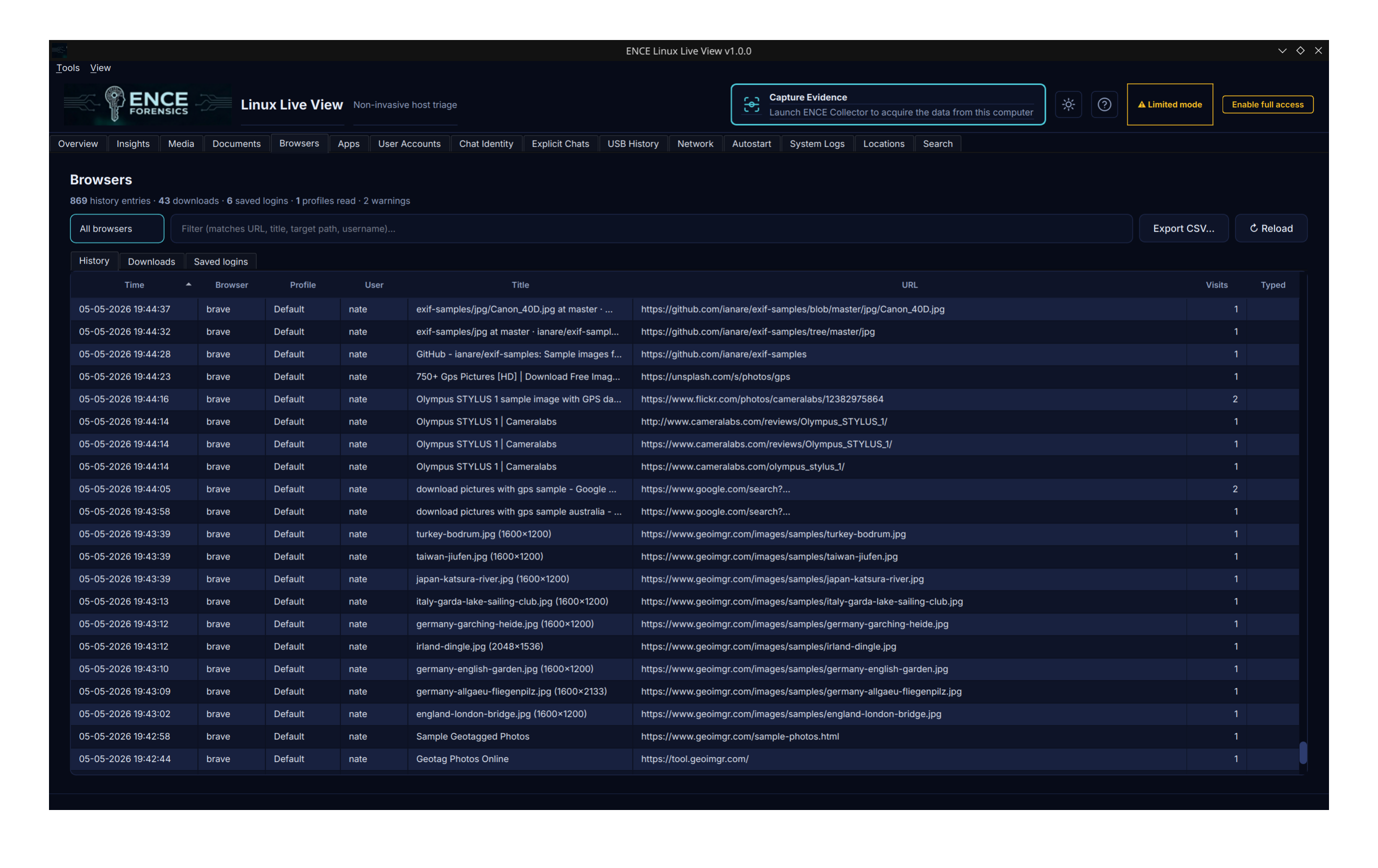Click Export CSV... button
This screenshot has height=868, width=1378.
1183,228
